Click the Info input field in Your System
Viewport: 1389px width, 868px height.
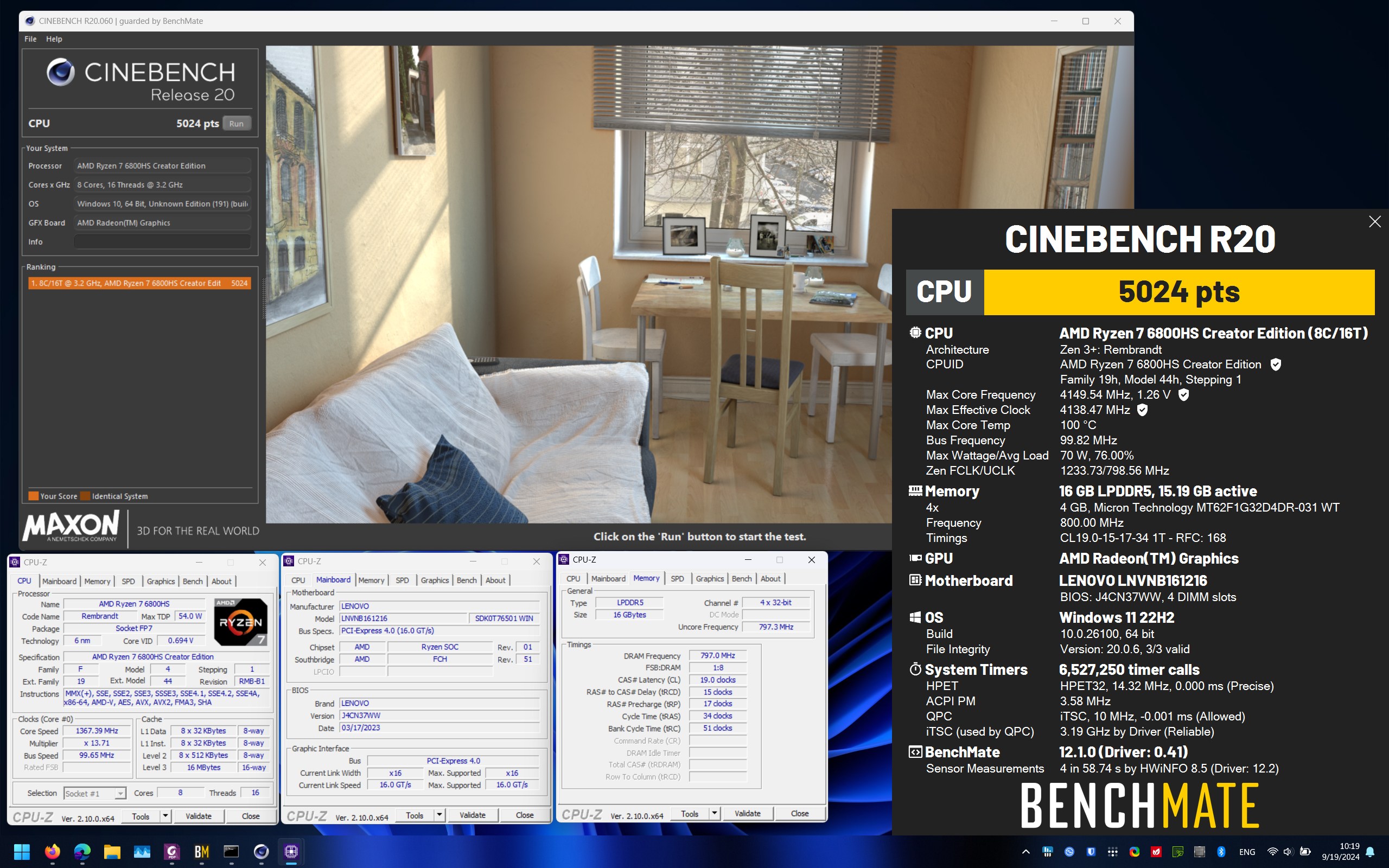(x=162, y=242)
